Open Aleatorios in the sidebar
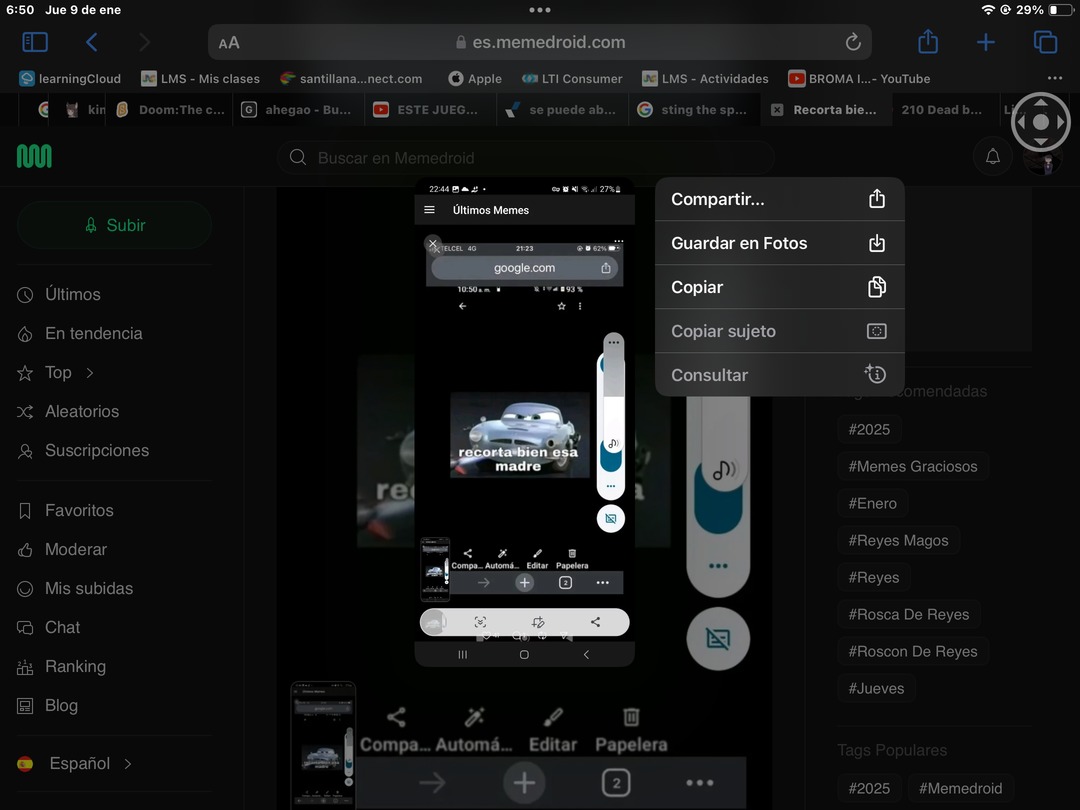This screenshot has width=1080, height=810. (68, 411)
